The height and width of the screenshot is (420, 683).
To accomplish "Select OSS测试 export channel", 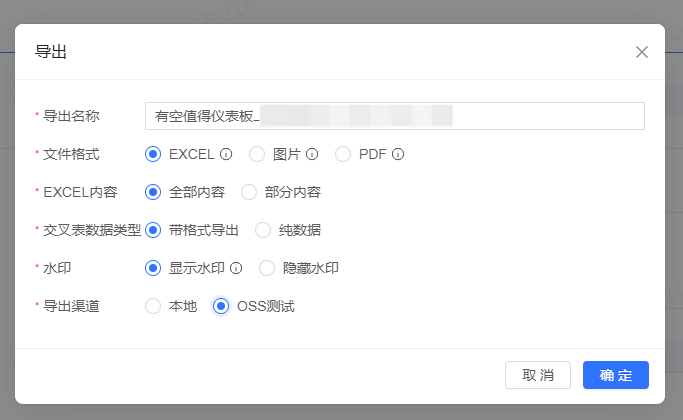I will [221, 306].
